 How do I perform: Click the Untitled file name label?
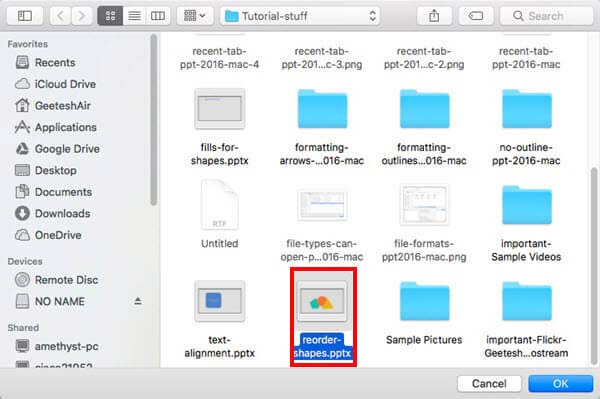point(220,243)
